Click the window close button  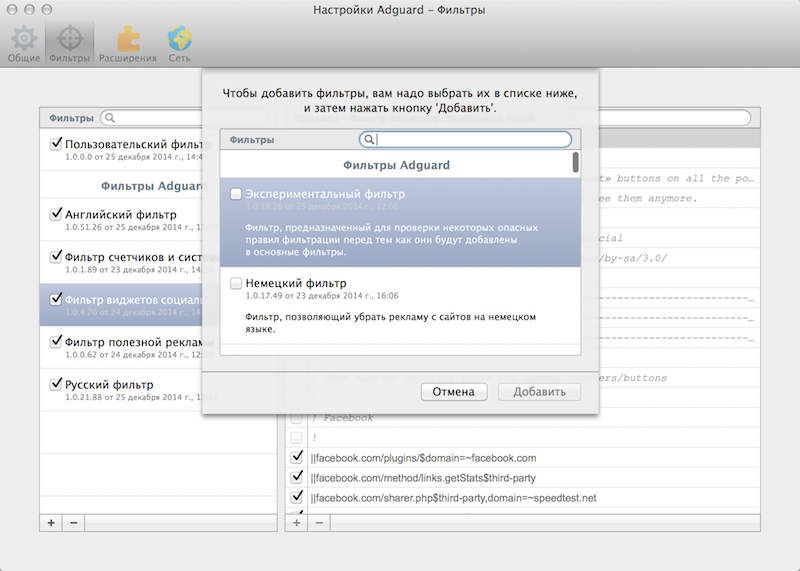coord(12,10)
